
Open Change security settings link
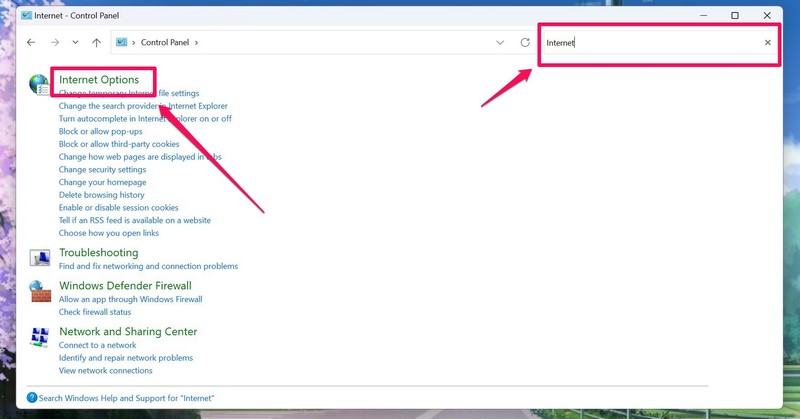[102, 170]
